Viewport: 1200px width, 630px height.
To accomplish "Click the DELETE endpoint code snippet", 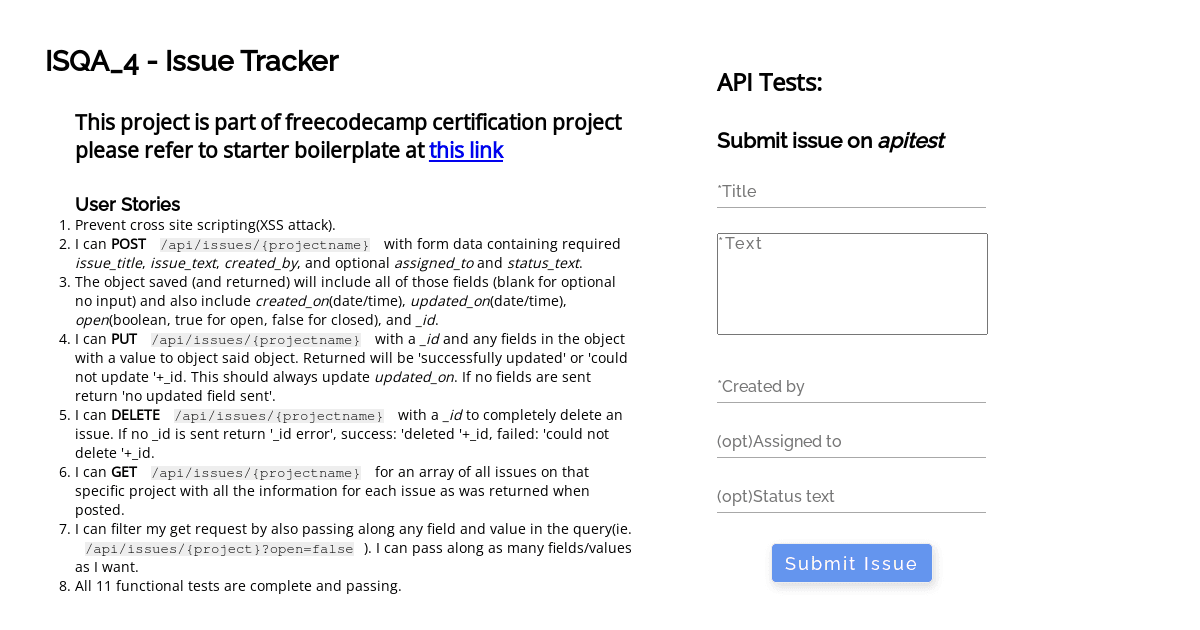I will click(279, 416).
